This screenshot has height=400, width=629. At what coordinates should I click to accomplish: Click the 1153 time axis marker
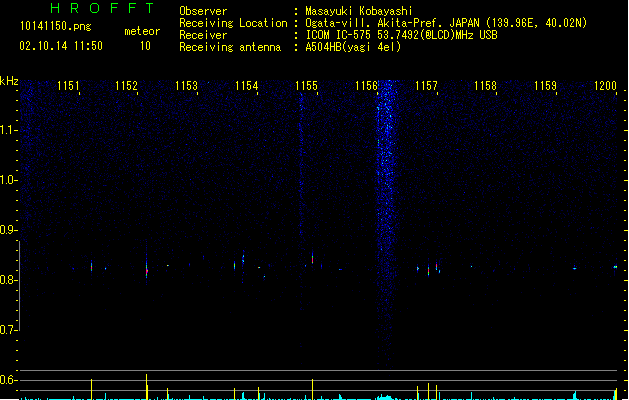tap(187, 86)
